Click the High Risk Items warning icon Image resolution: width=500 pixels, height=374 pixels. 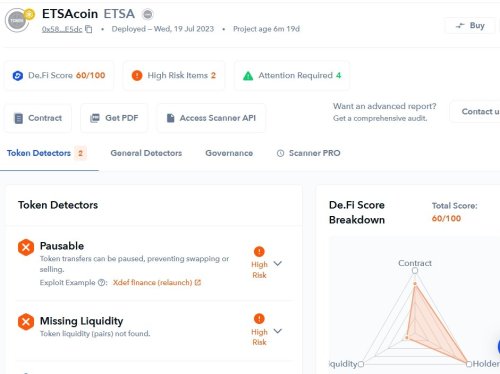click(x=137, y=76)
